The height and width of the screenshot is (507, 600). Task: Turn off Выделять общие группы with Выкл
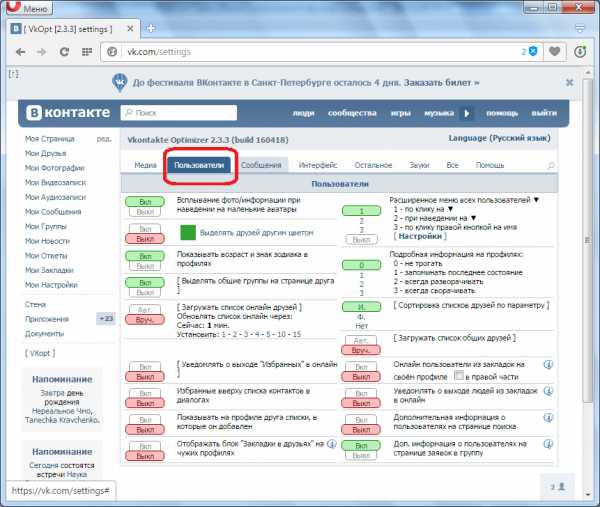145,293
